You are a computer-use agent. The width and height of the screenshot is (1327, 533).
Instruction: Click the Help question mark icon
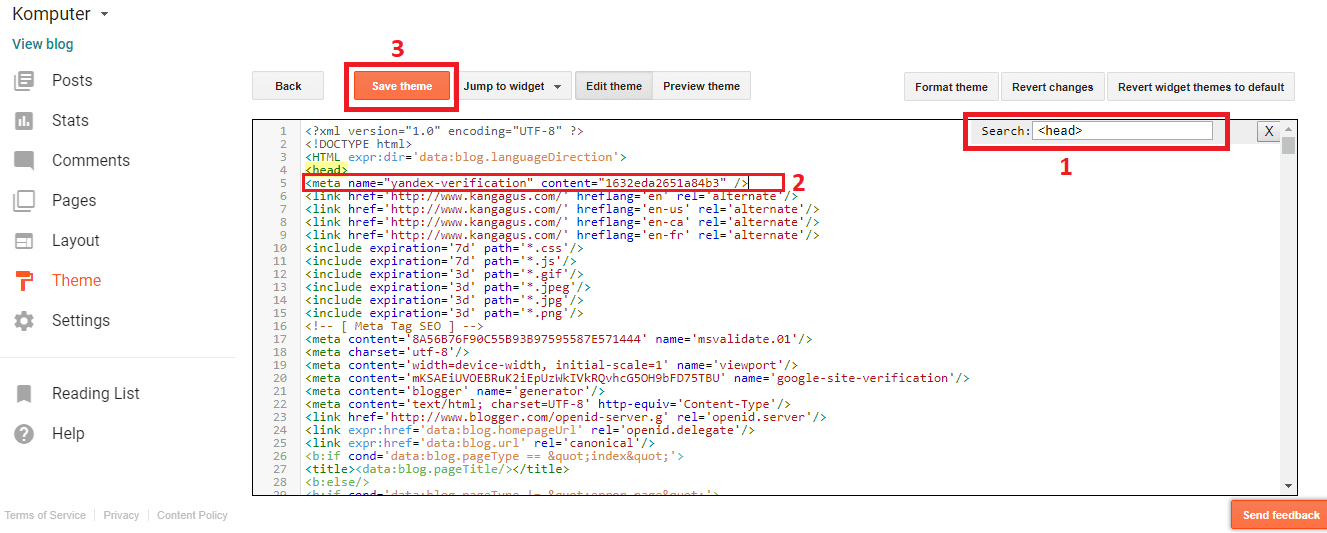[24, 434]
